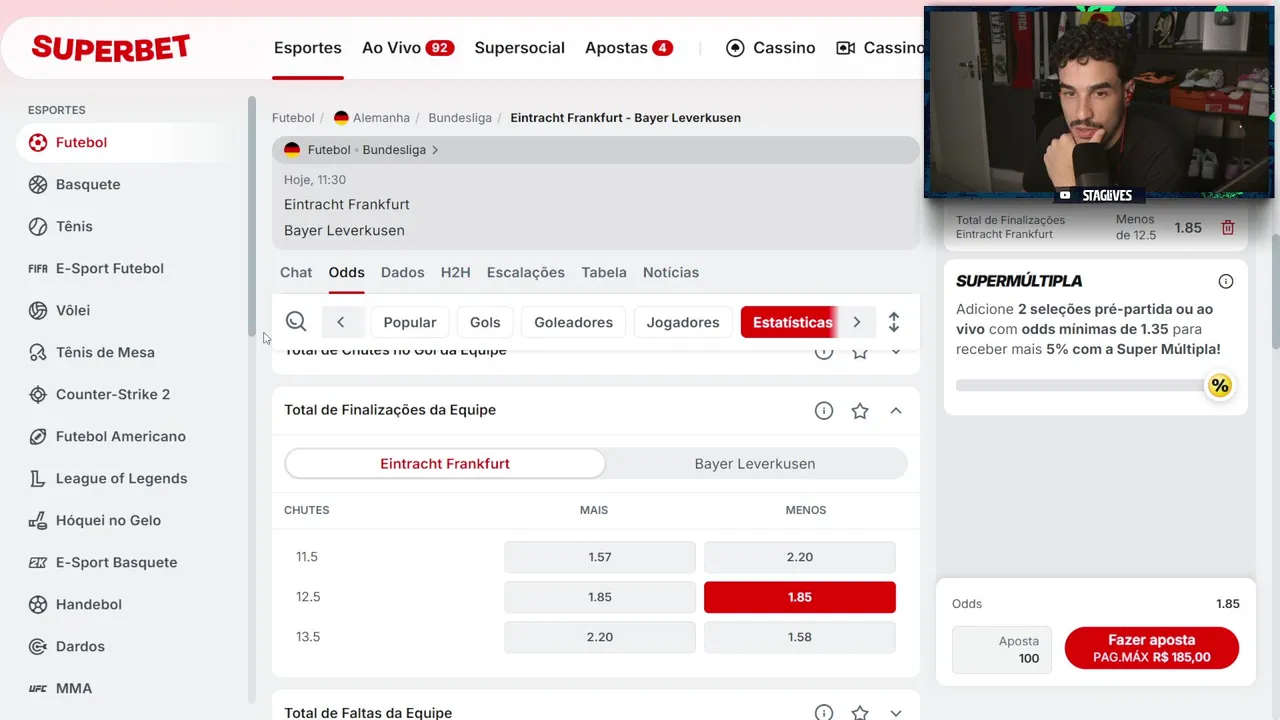Filter markets by Gols
This screenshot has width=1280, height=720.
pyautogui.click(x=485, y=322)
